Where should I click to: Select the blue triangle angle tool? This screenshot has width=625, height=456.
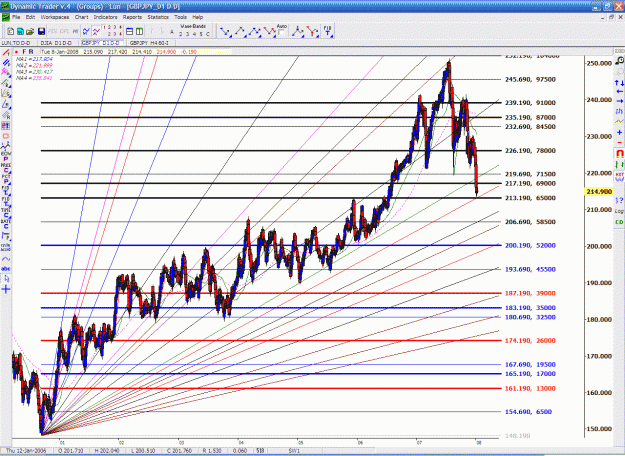tap(6, 104)
